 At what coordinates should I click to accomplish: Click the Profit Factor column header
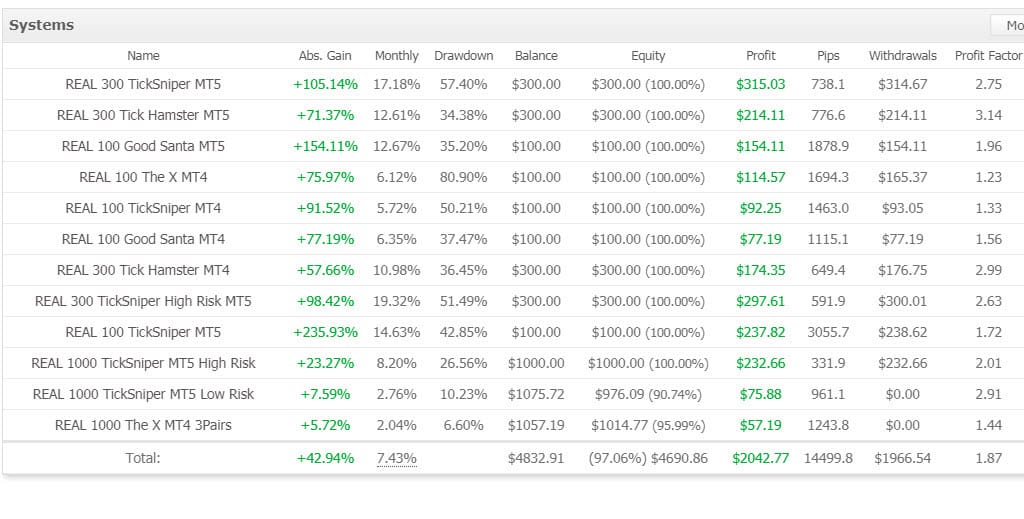click(988, 56)
